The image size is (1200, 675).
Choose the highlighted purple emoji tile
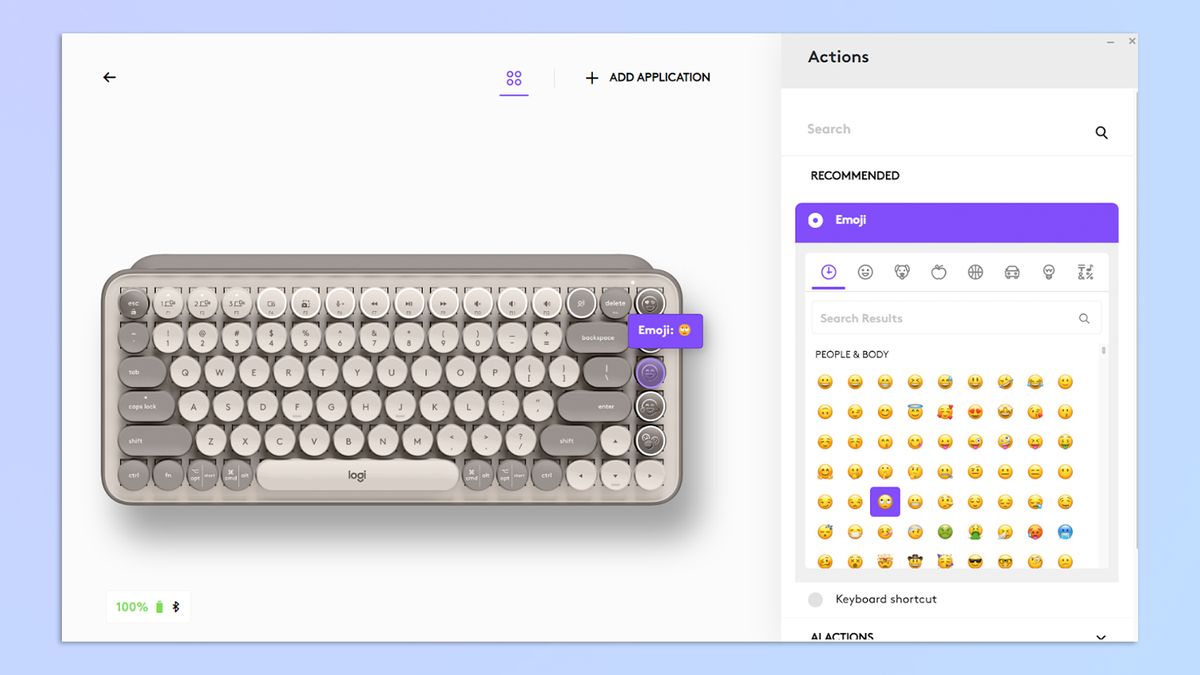pos(885,502)
